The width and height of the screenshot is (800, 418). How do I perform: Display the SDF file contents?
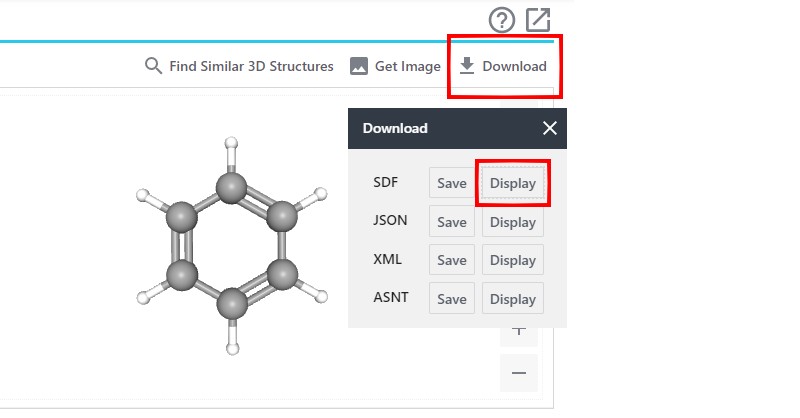[x=513, y=183]
